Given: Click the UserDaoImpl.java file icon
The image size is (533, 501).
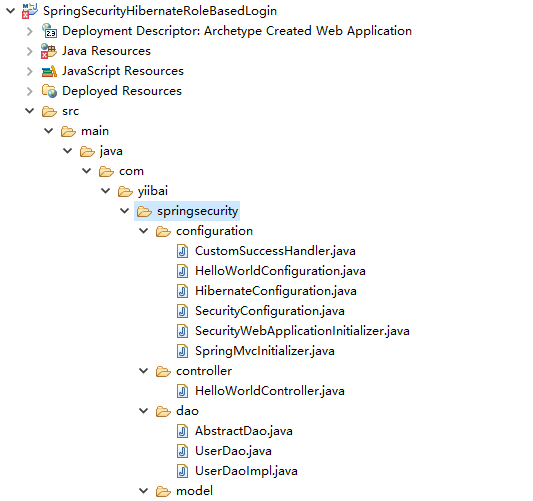Looking at the screenshot, I should (183, 471).
